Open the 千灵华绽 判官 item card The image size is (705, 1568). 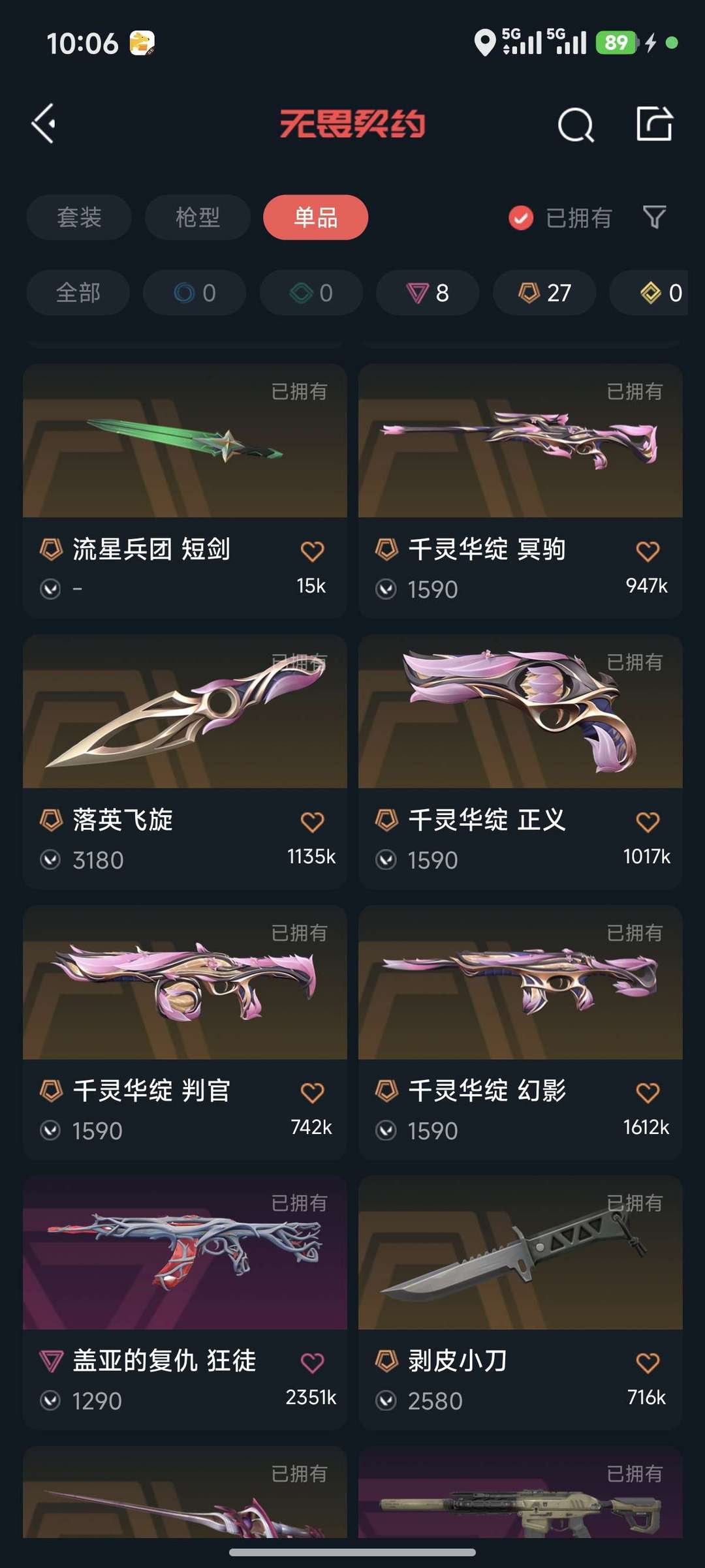(185, 1032)
